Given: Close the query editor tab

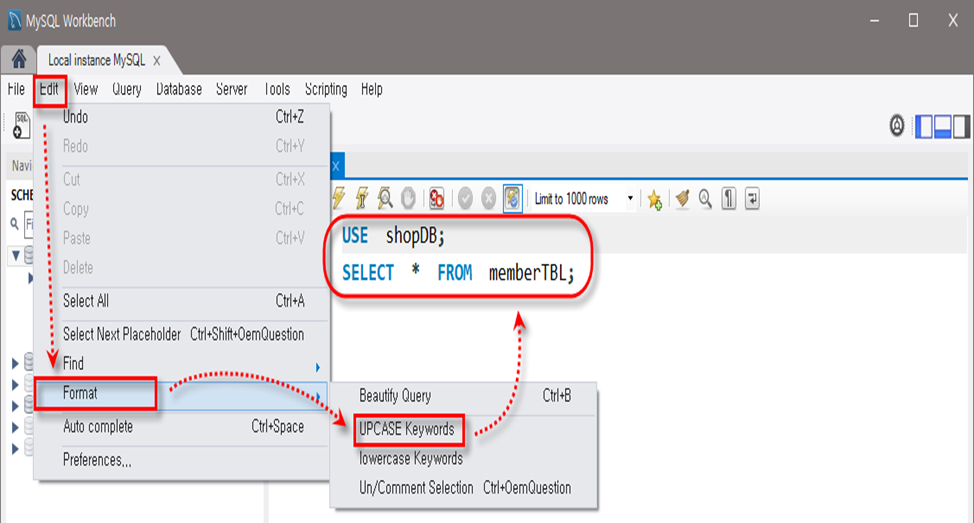Looking at the screenshot, I should pos(335,166).
